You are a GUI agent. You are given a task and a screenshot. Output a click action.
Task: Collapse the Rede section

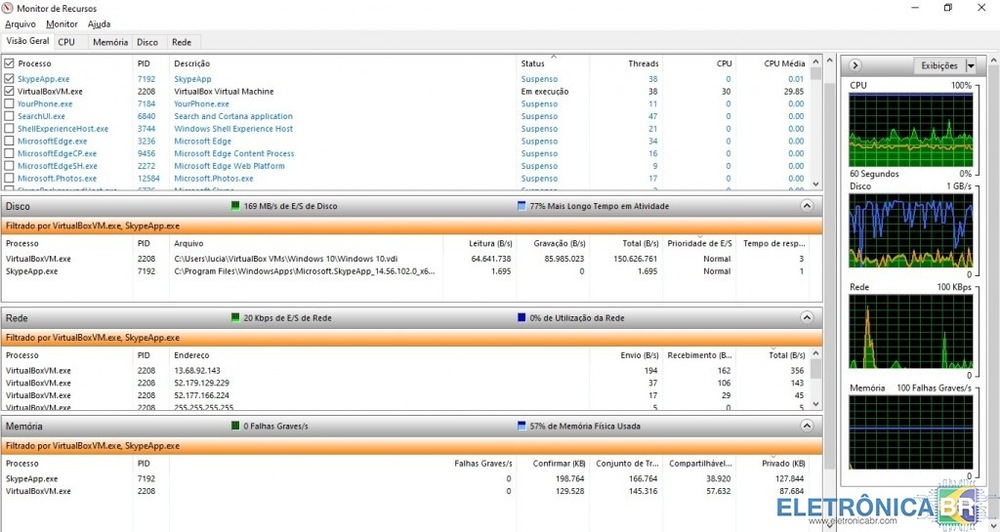pyautogui.click(x=807, y=318)
